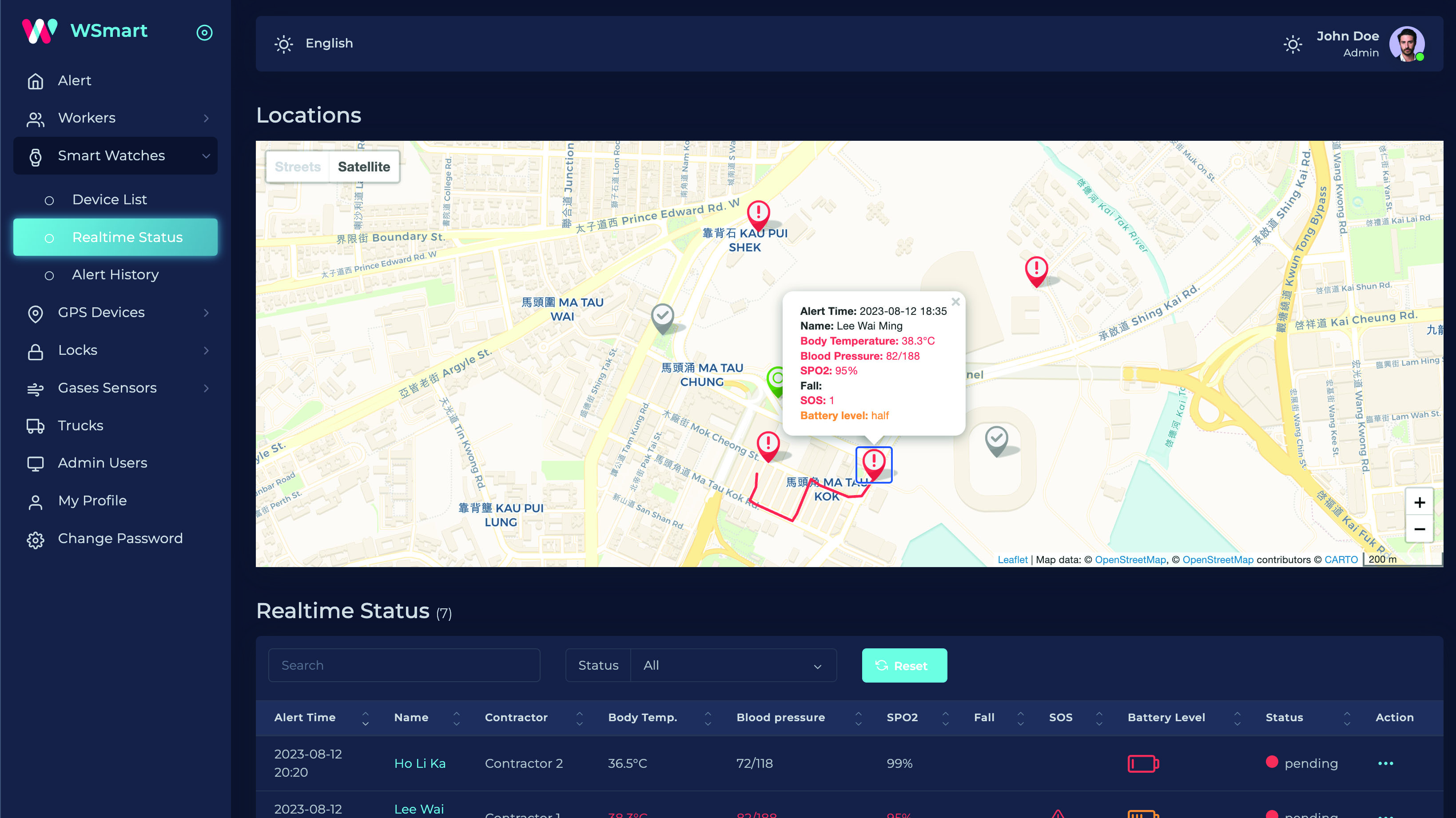Viewport: 1456px width, 818px height.
Task: Select Realtime Status in the sidebar
Action: [x=115, y=237]
